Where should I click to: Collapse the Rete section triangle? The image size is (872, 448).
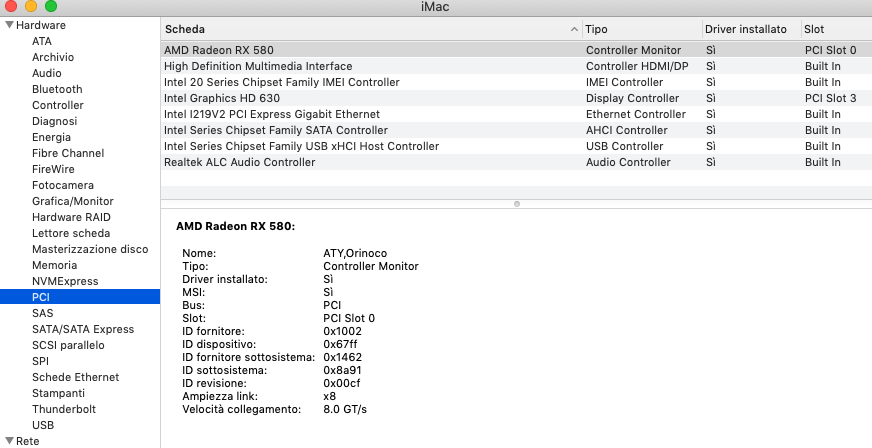9,441
